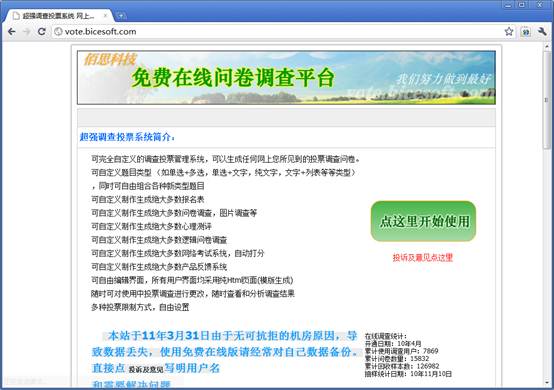Click the 累计回收样本数: 126982 statistic

402,366
